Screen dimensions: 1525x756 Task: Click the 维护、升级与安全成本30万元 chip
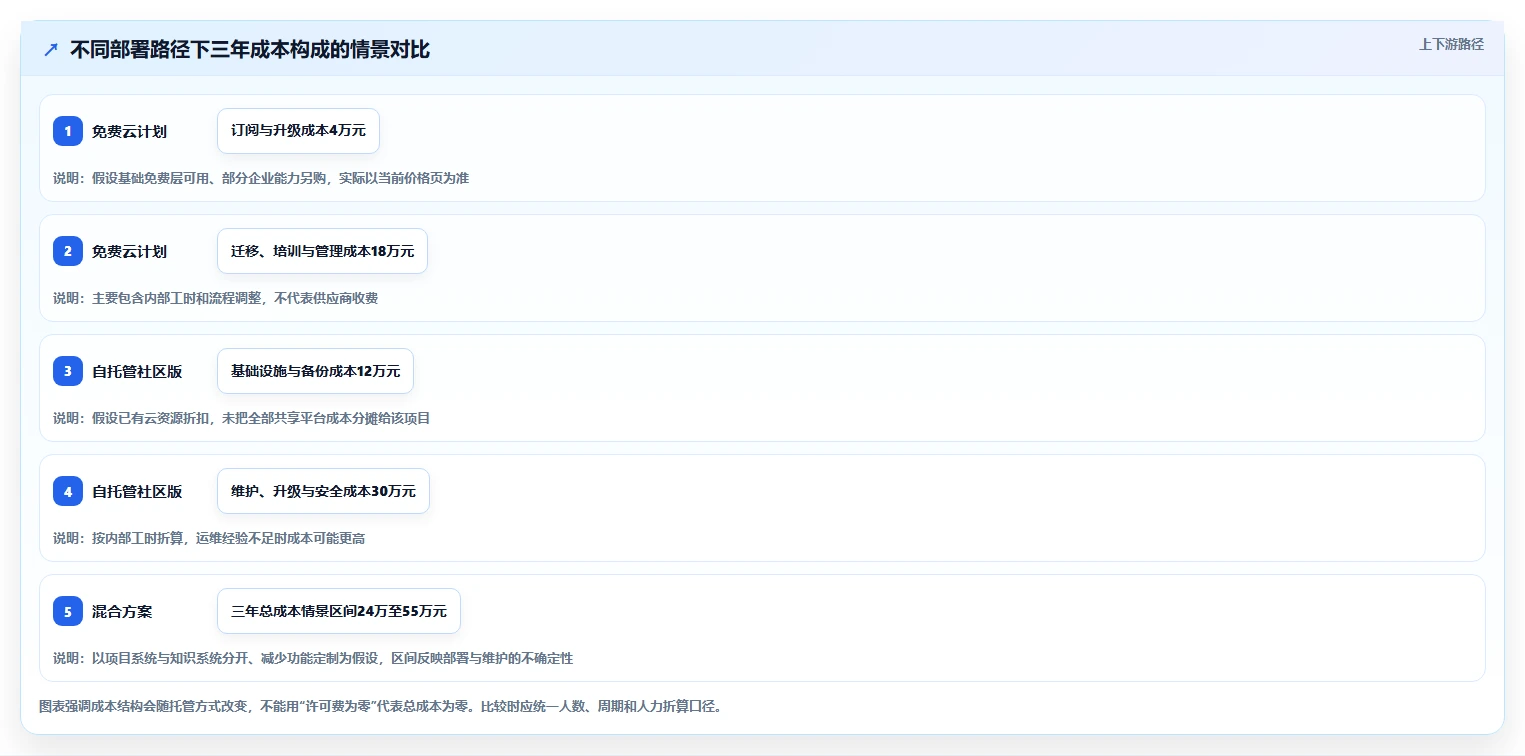click(323, 491)
